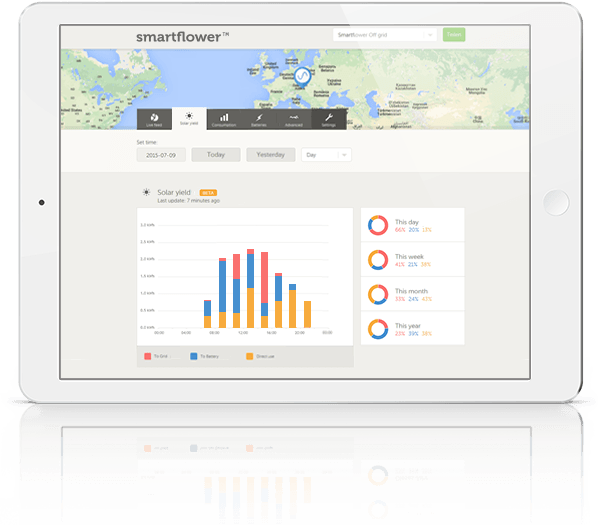Image resolution: width=600 pixels, height=525 pixels.
Task: Click the This year donut chart
Action: tap(378, 329)
